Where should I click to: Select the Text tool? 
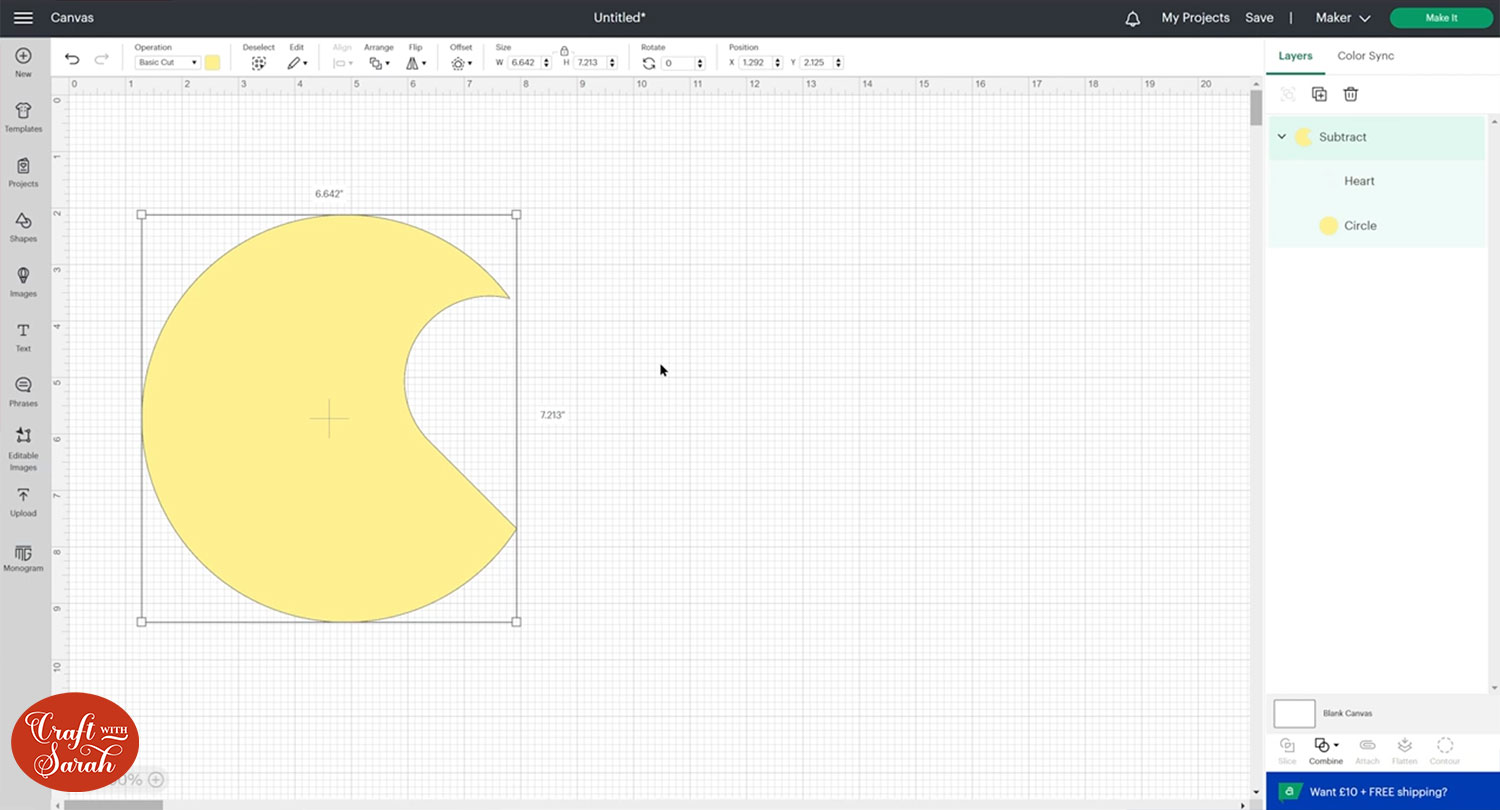23,336
